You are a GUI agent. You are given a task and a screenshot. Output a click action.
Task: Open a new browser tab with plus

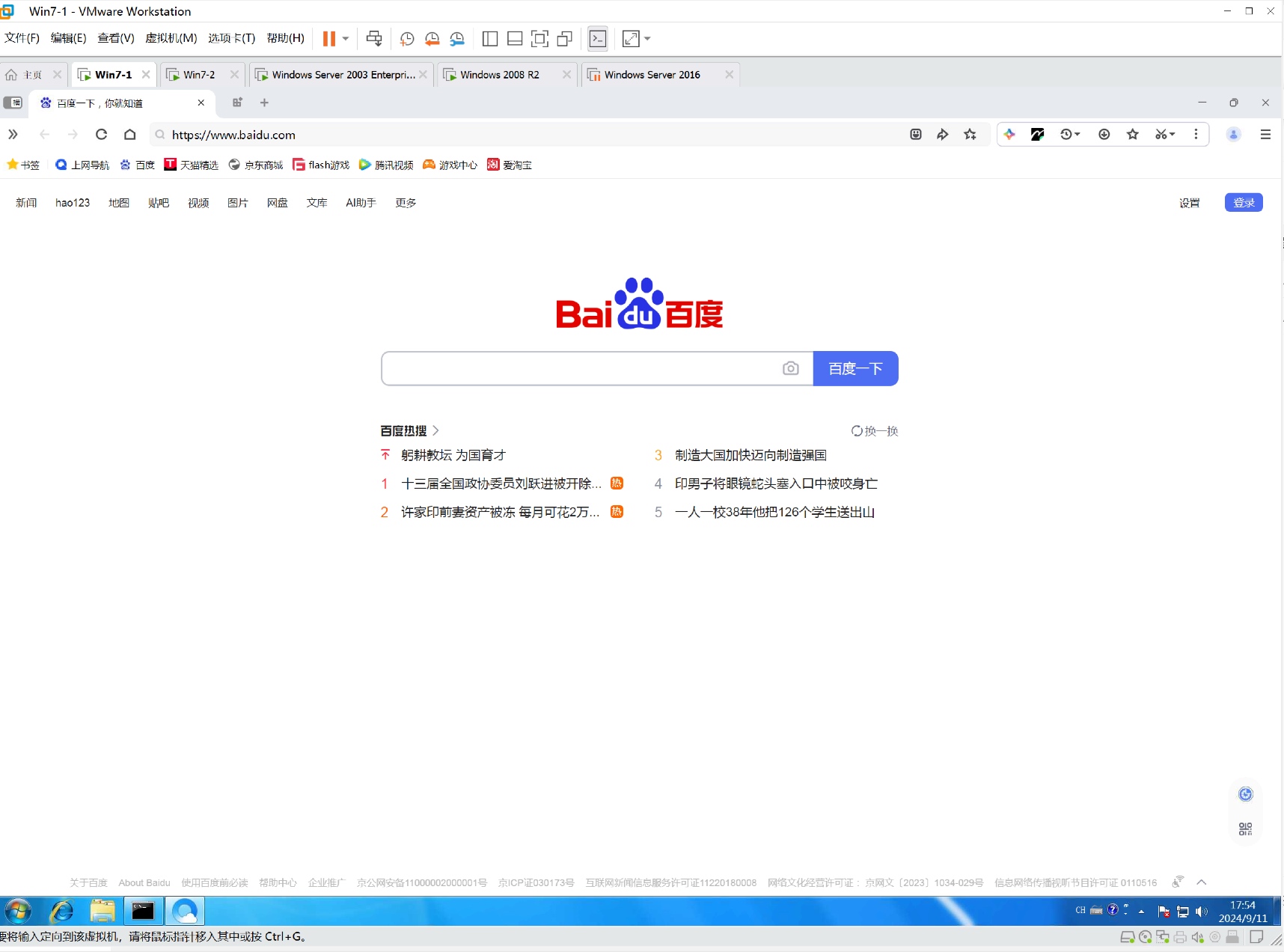coord(264,103)
